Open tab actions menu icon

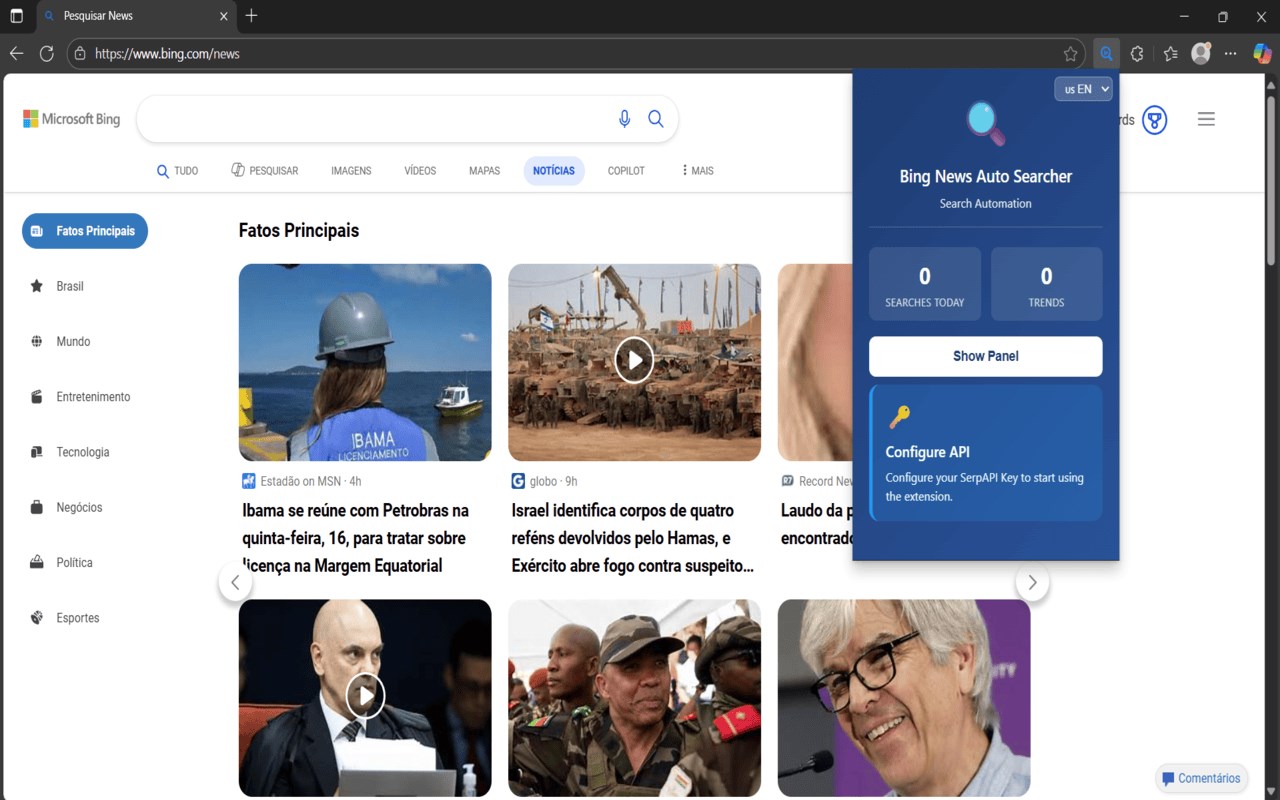[16, 16]
